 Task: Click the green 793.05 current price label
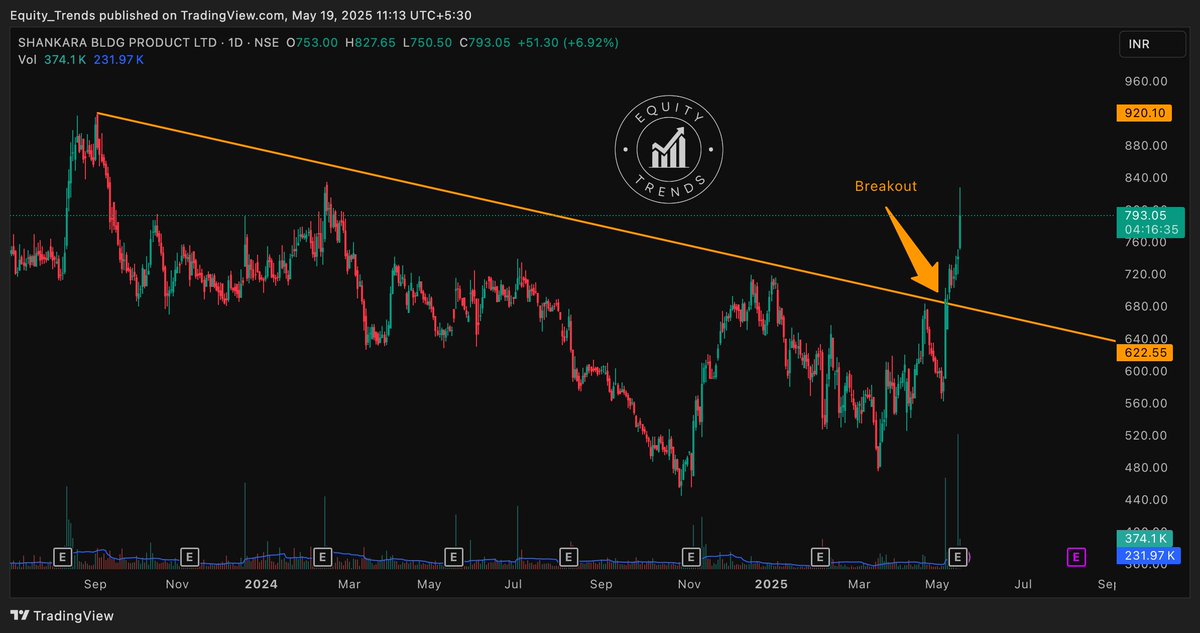pyautogui.click(x=1145, y=214)
